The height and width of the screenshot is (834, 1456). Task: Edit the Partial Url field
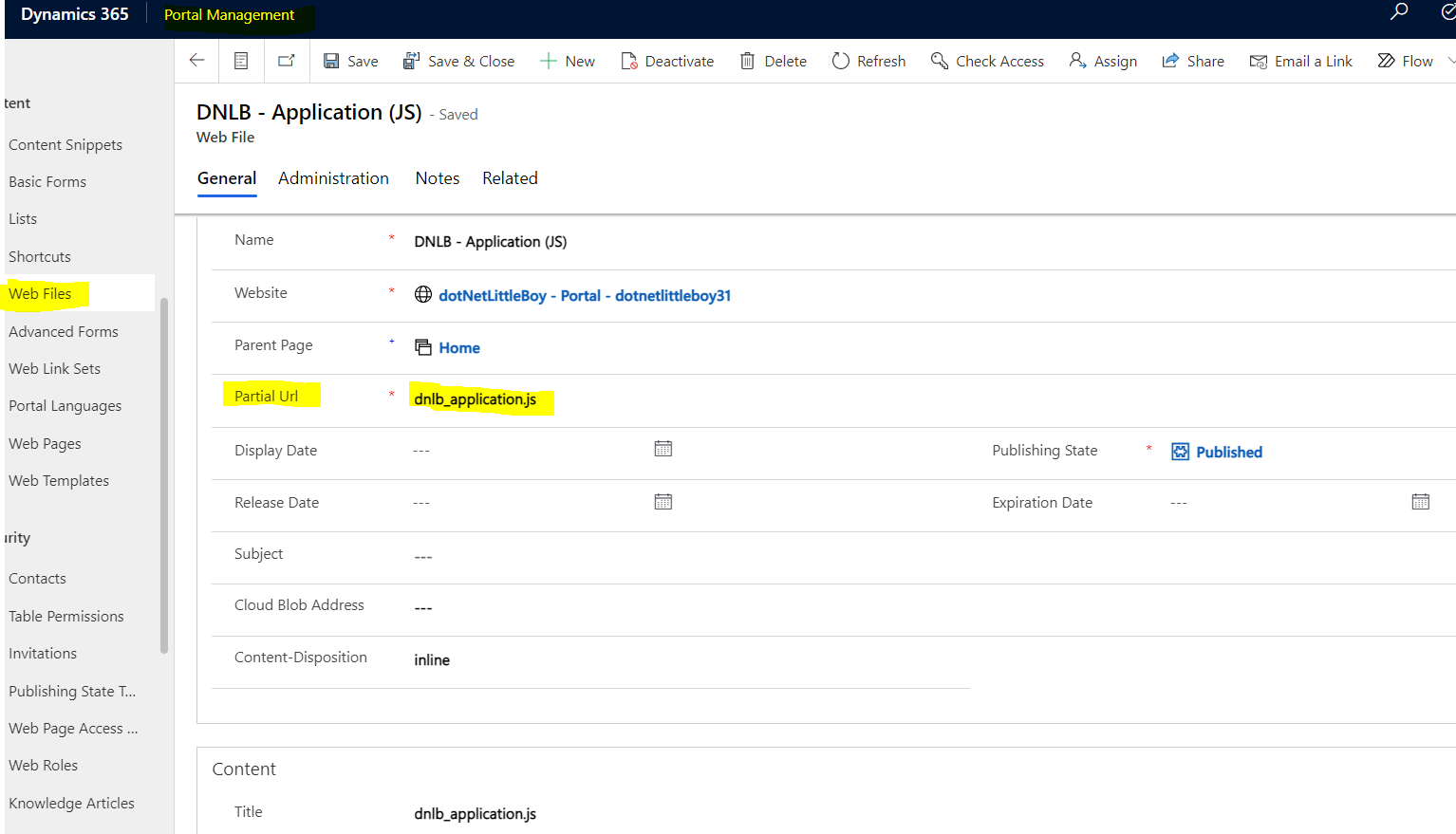476,399
